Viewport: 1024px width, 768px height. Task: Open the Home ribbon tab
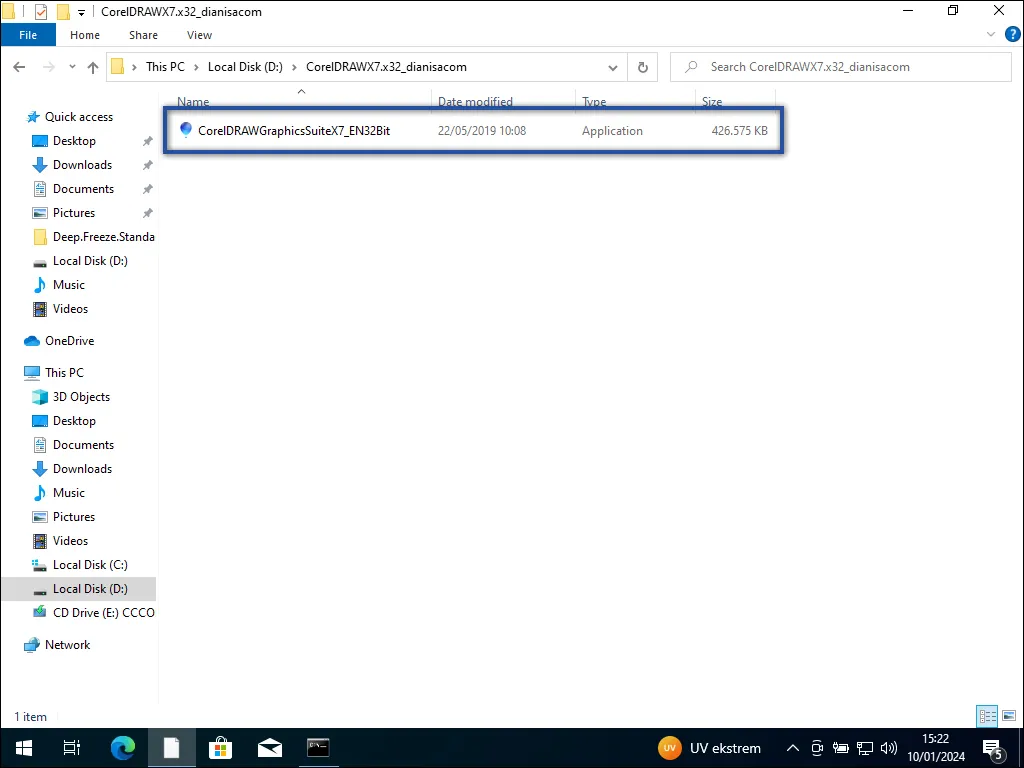coord(85,35)
